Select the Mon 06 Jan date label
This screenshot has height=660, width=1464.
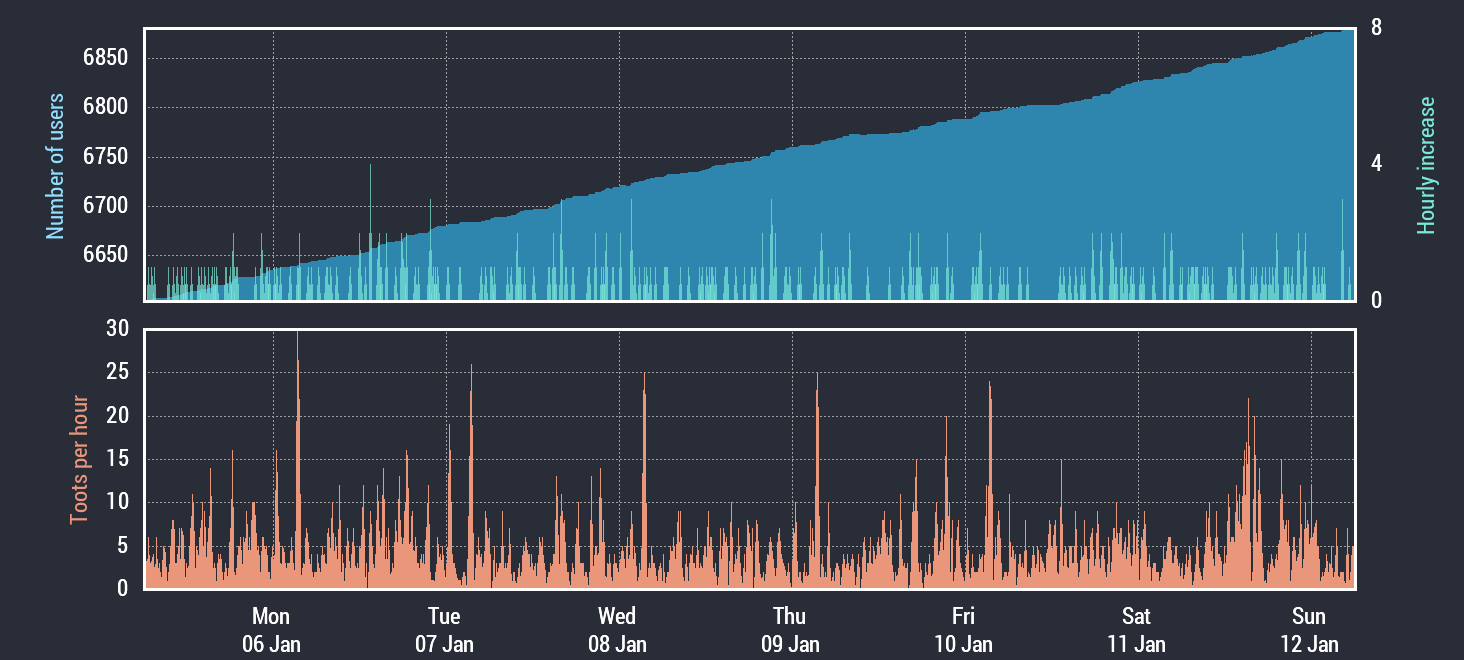pyautogui.click(x=271, y=629)
